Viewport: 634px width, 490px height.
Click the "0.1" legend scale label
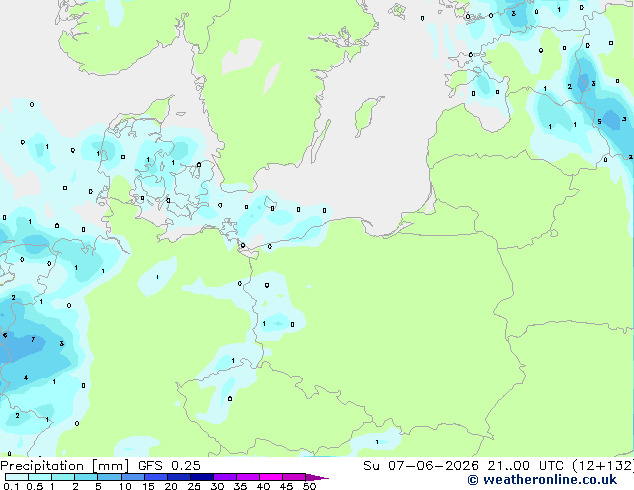coord(11,486)
